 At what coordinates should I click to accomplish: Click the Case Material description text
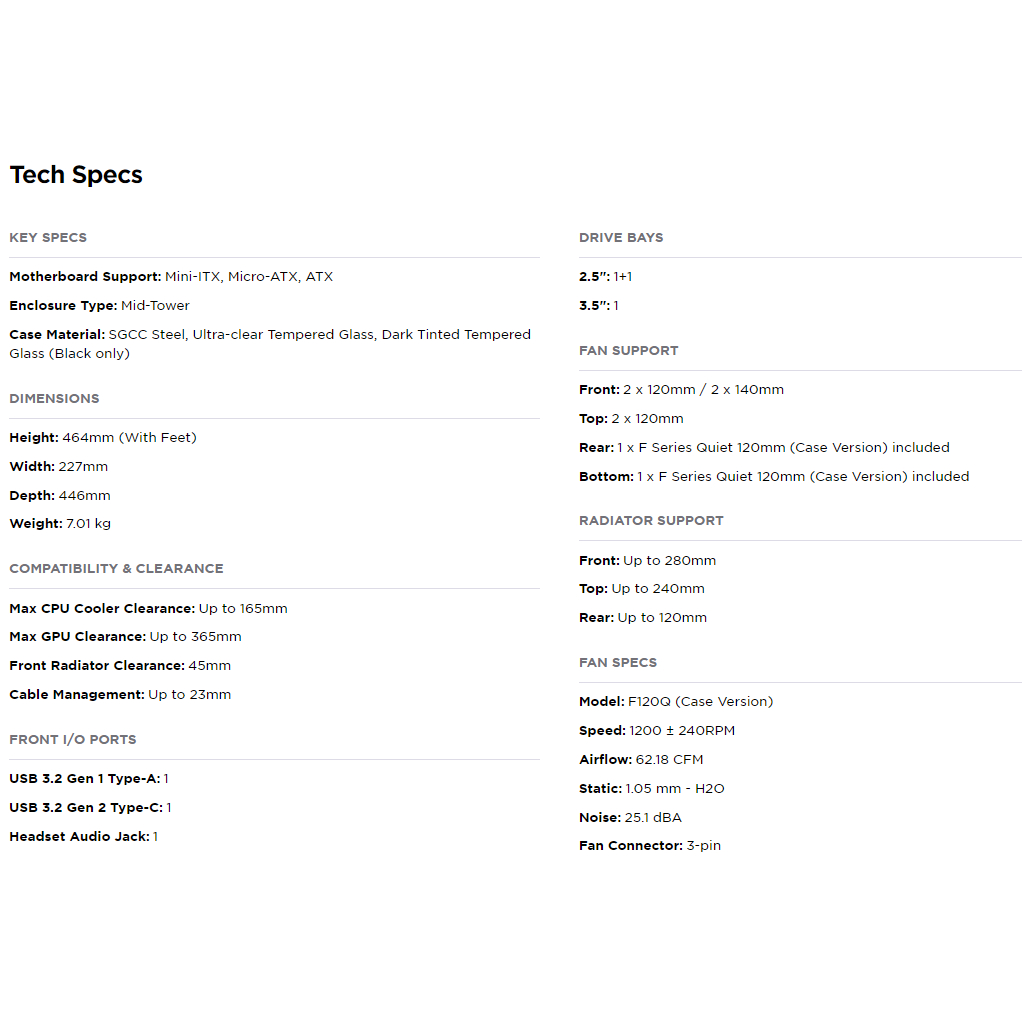[x=270, y=343]
